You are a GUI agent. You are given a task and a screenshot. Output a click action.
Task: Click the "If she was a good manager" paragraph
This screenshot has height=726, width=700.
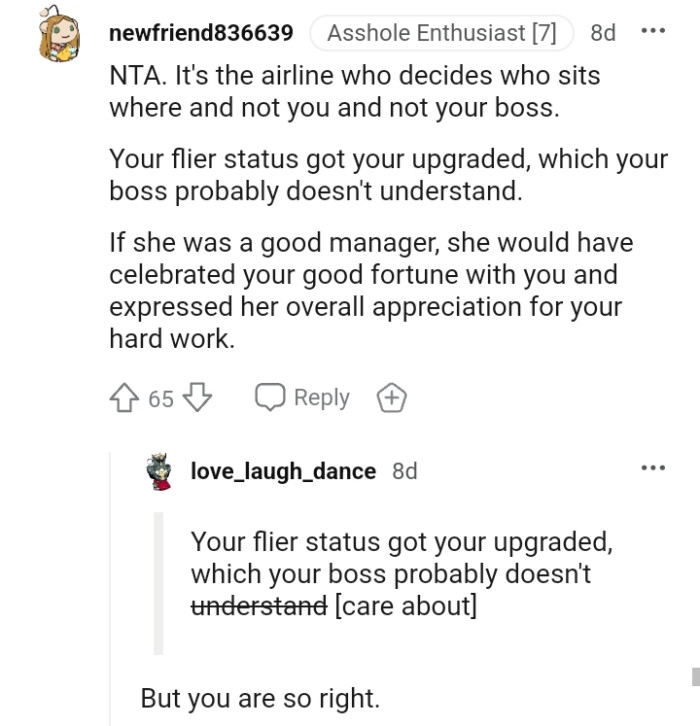point(370,290)
